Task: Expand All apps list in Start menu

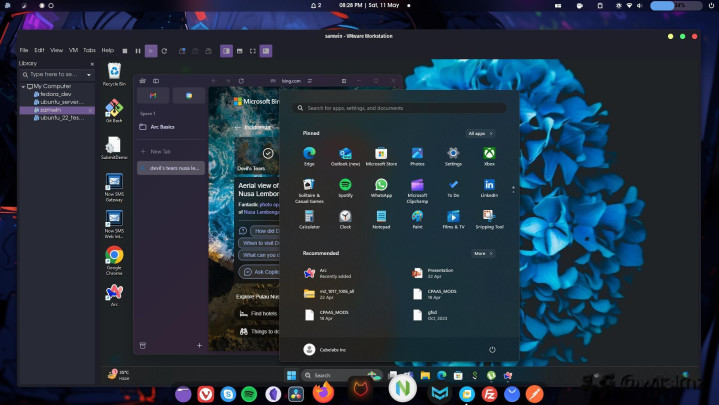Action: pos(480,133)
